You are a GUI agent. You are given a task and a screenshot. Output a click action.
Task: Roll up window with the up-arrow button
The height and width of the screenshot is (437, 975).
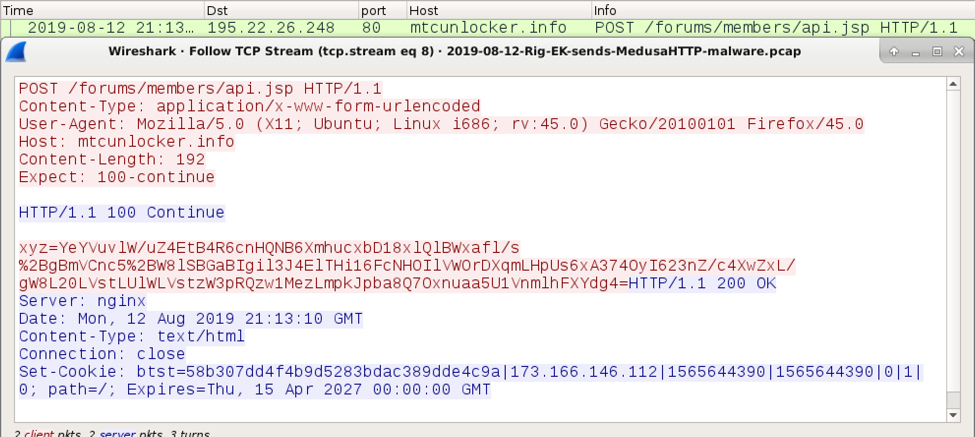coord(894,52)
